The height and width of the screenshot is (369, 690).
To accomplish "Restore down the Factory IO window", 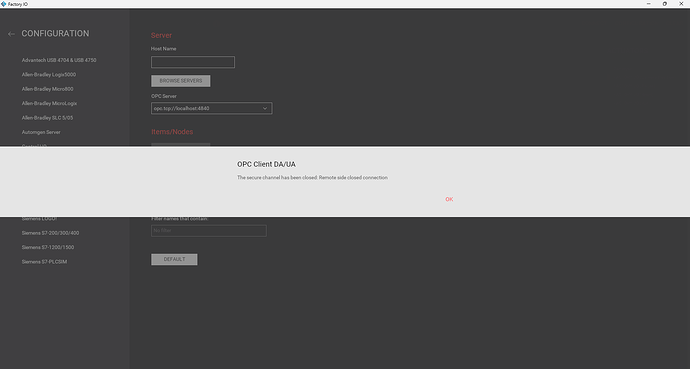I will [664, 4].
